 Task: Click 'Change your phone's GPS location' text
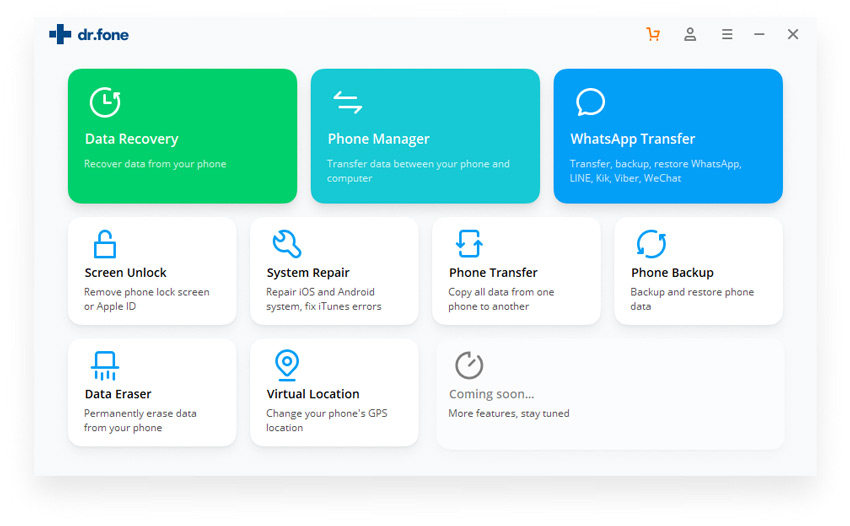[x=326, y=420]
